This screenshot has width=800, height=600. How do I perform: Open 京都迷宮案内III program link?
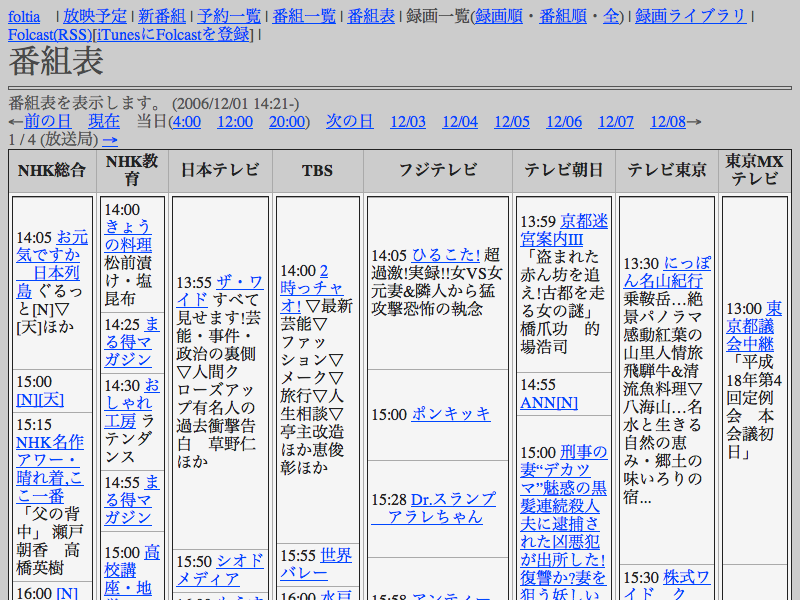point(565,229)
